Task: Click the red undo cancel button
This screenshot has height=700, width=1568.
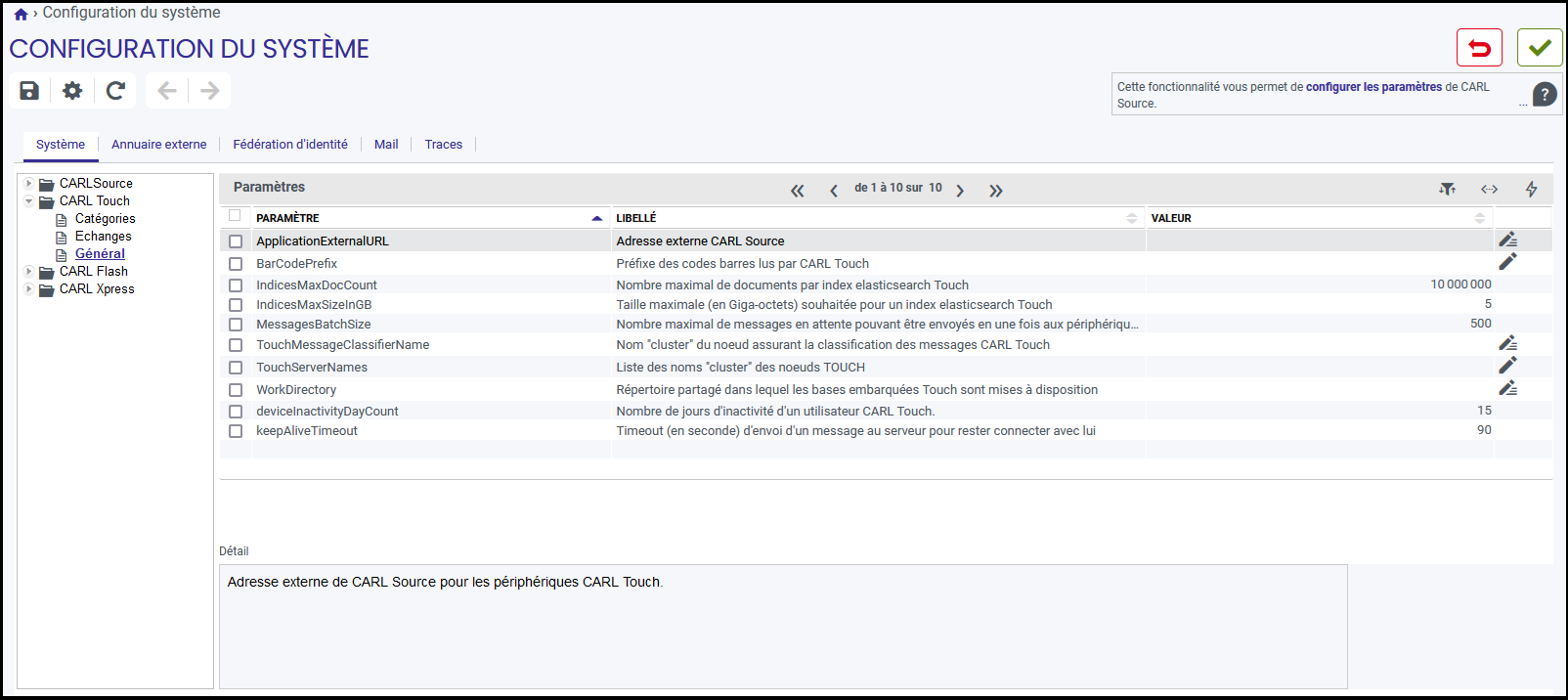Action: pos(1479,48)
